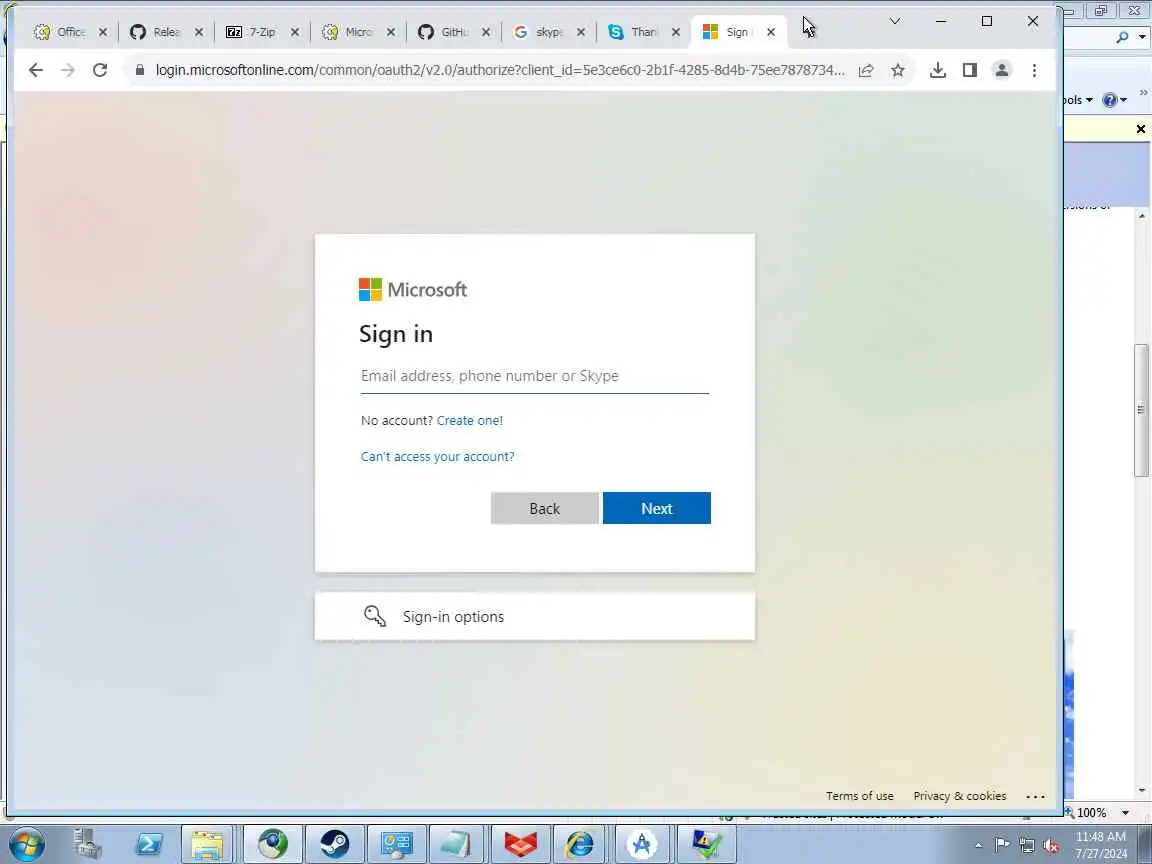The width and height of the screenshot is (1152, 864).
Task: Click the footer ellipsis more options
Action: tap(1035, 796)
